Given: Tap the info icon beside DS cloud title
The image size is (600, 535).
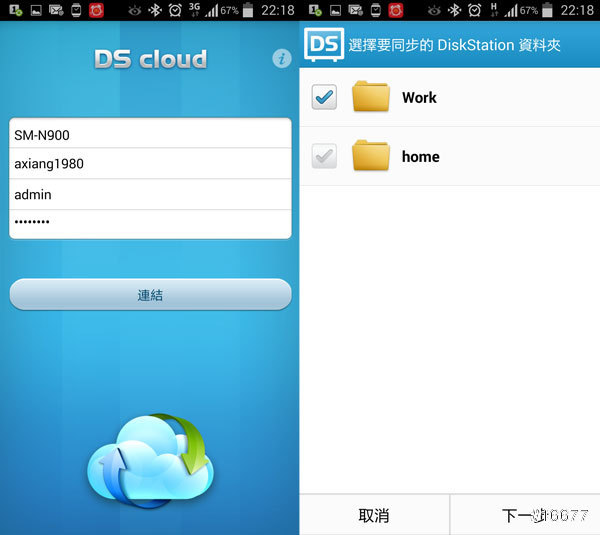Looking at the screenshot, I should 281,59.
